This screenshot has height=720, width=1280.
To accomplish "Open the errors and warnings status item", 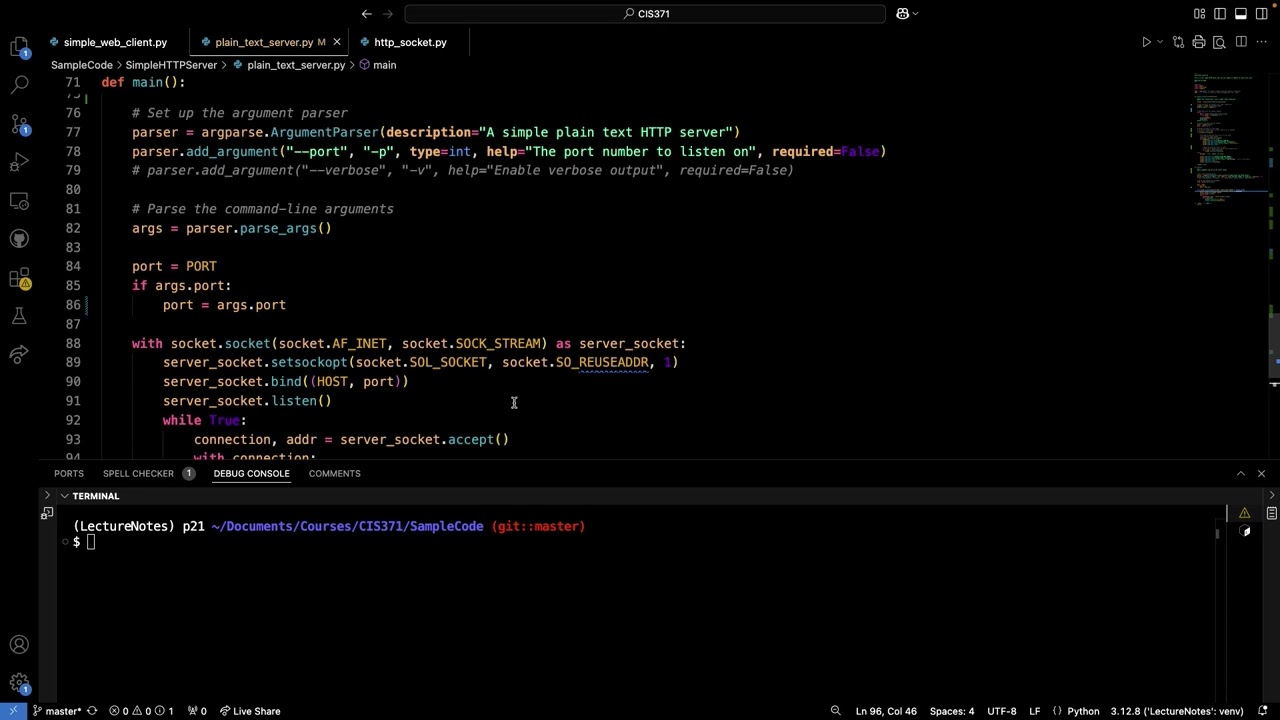I will 141,711.
